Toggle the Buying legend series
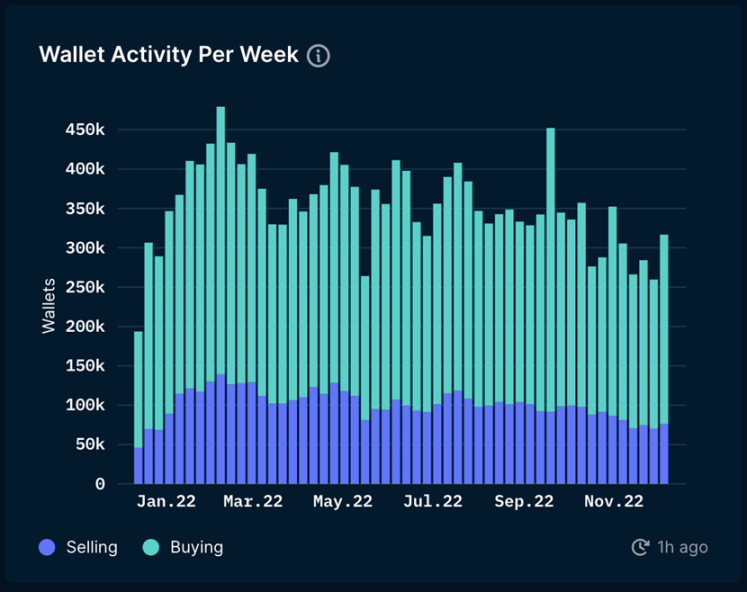Viewport: 747px width, 592px height. point(196,547)
